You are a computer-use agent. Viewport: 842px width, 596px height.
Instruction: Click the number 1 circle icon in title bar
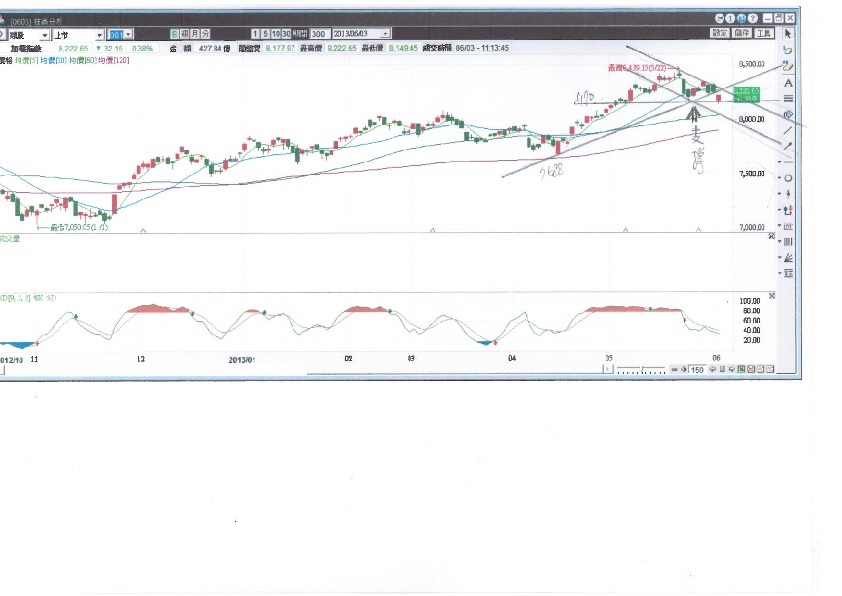(x=730, y=19)
